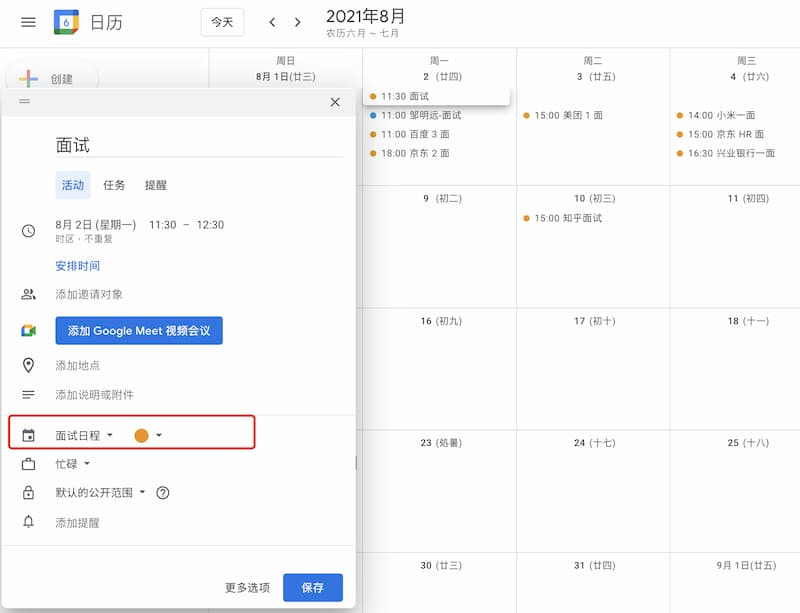Switch to the 提醒 tab
The width and height of the screenshot is (800, 613).
156,185
